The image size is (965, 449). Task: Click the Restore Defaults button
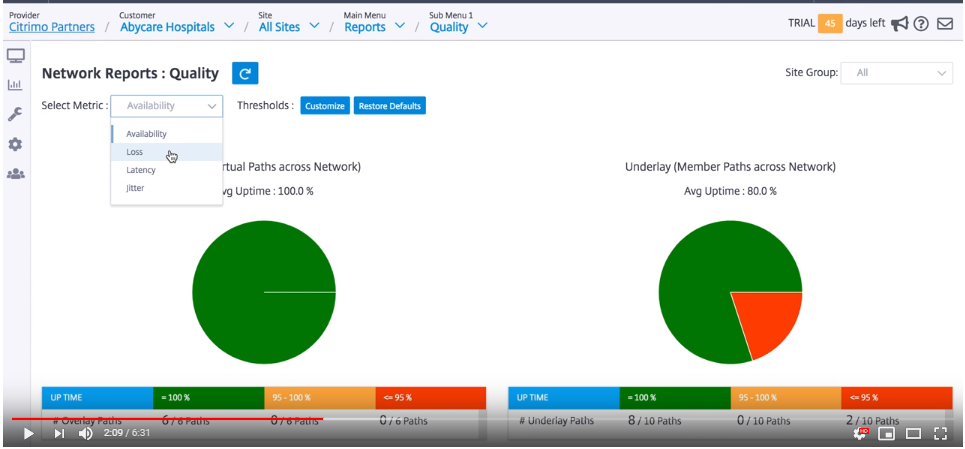(390, 106)
